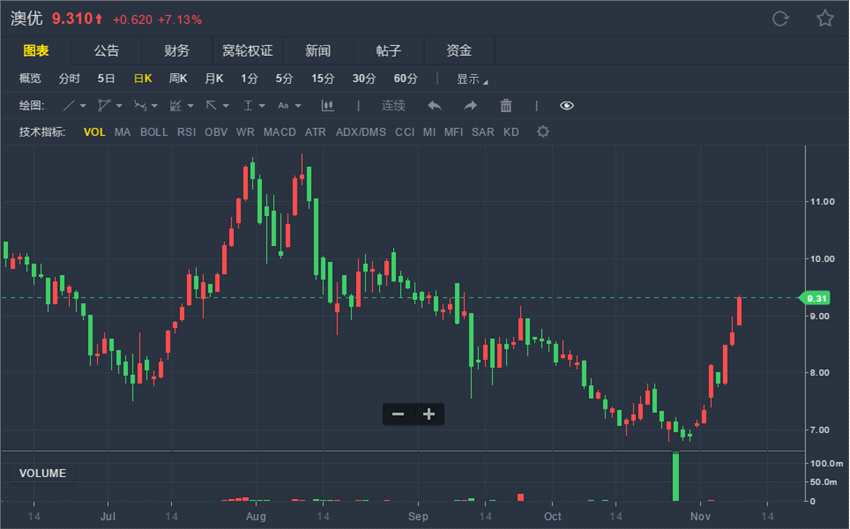Open the 财务 financials tab
This screenshot has height=529, width=850.
[x=177, y=51]
